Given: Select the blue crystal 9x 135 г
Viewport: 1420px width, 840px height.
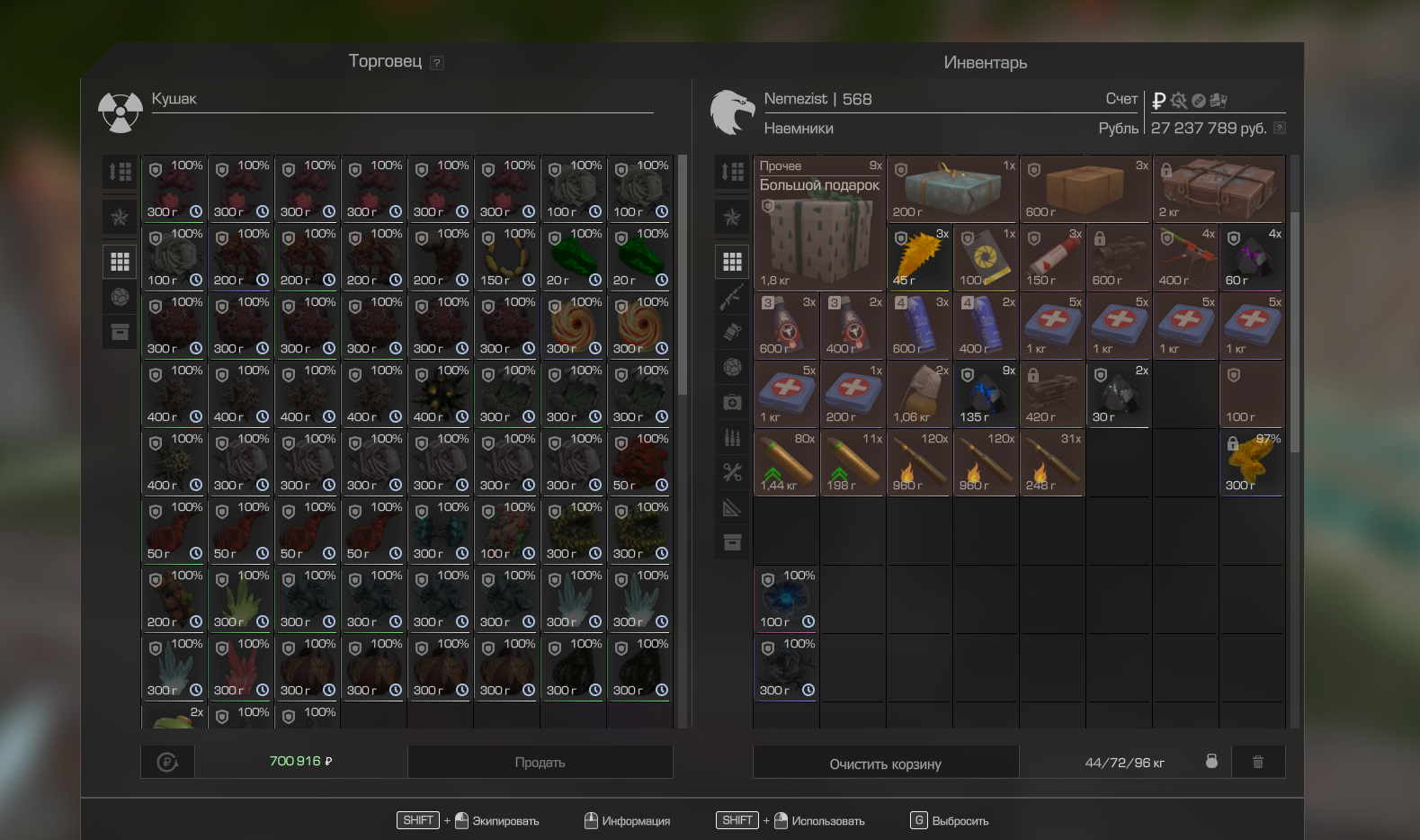Looking at the screenshot, I should pyautogui.click(x=987, y=394).
